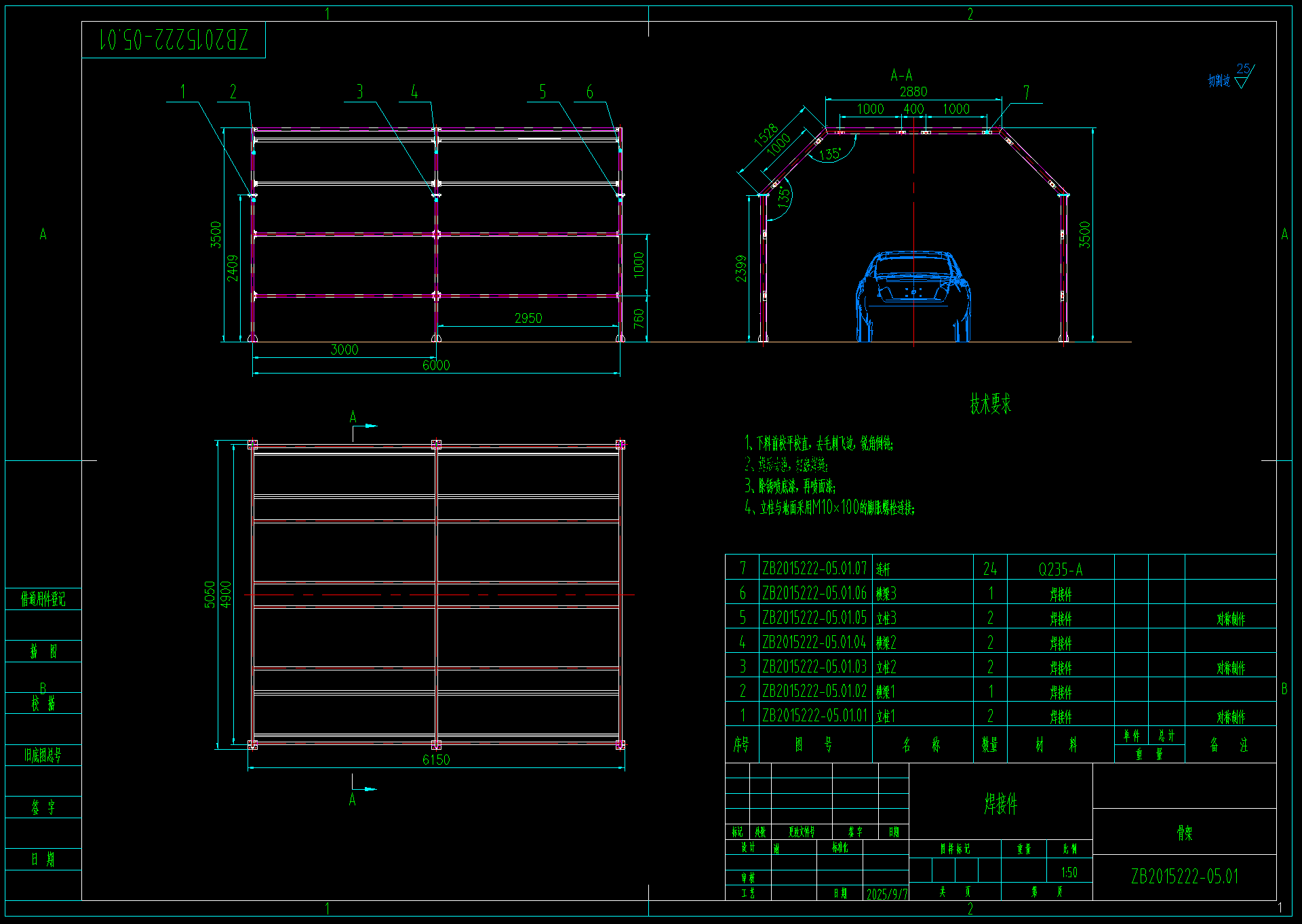Image resolution: width=1302 pixels, height=924 pixels.
Task: Click the 6150 dimension in plan view
Action: (x=436, y=760)
